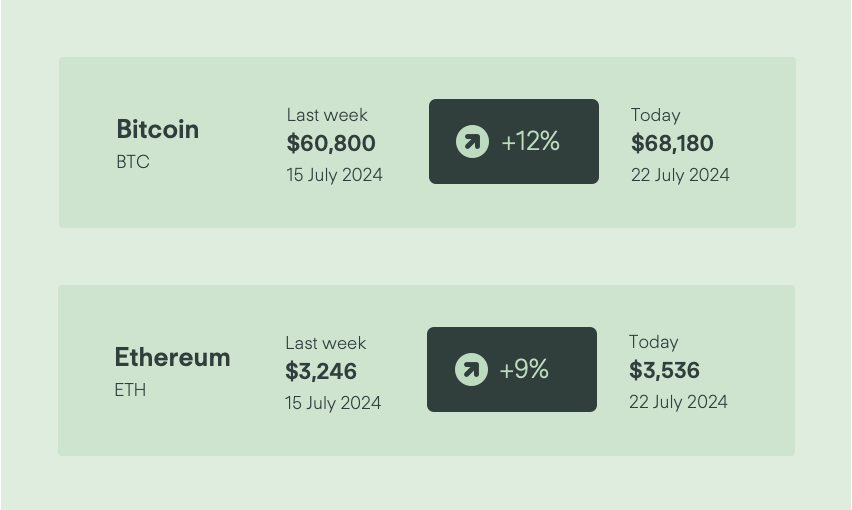Click the Ethereum up-arrow icon
This screenshot has width=852, height=510.
click(471, 370)
